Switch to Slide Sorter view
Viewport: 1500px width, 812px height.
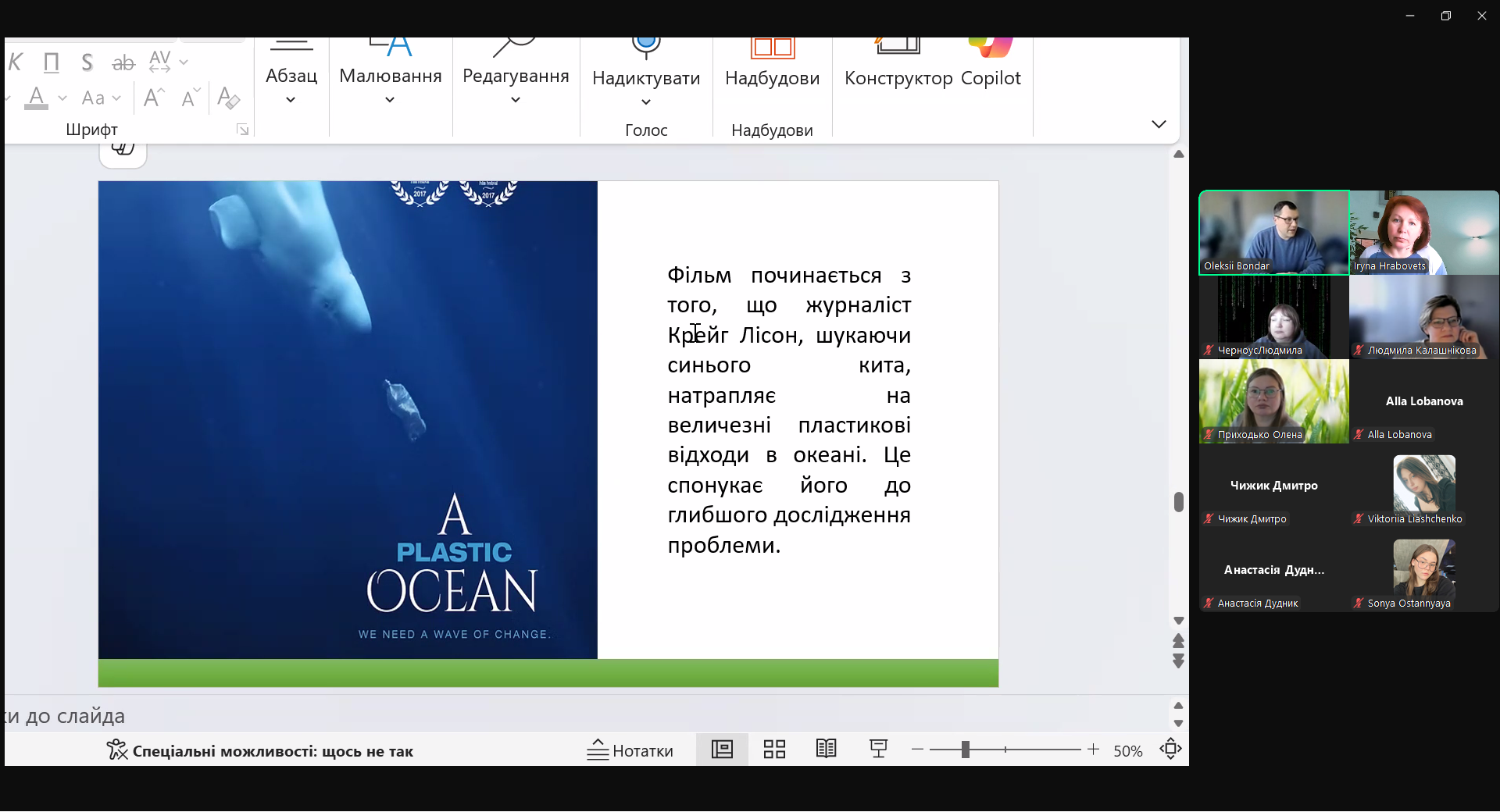(773, 750)
